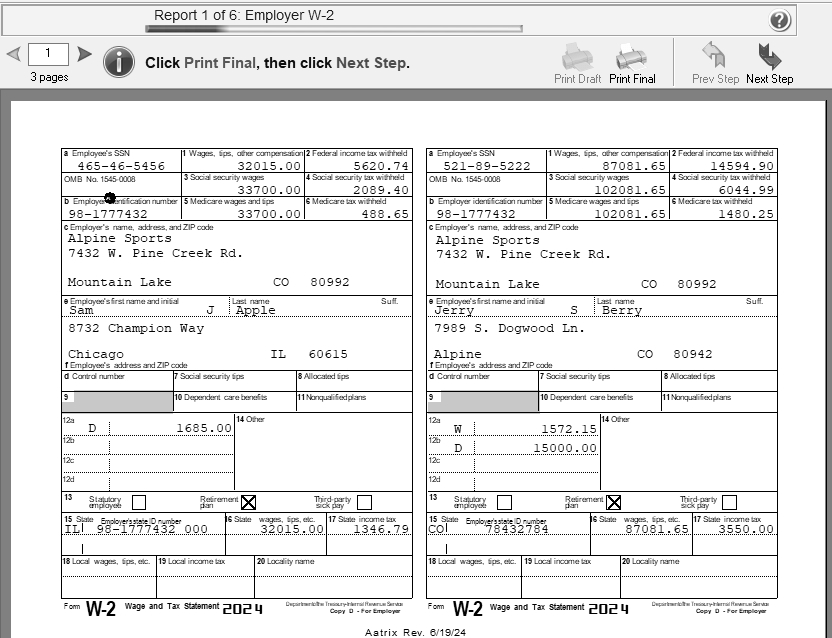This screenshot has height=638, width=832.
Task: Toggle Sam Apple's Third-party sick pay checkbox
Action: (365, 502)
